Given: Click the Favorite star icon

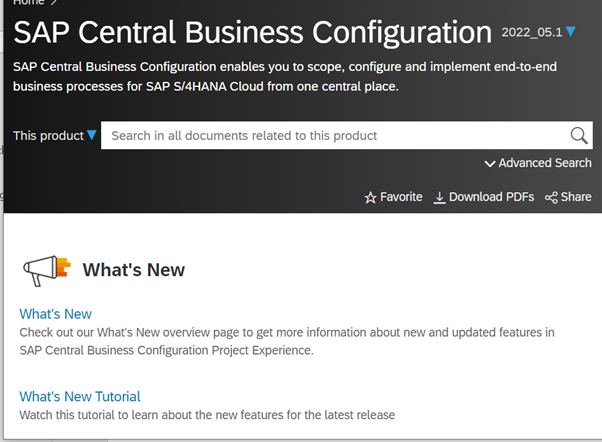Looking at the screenshot, I should [370, 198].
